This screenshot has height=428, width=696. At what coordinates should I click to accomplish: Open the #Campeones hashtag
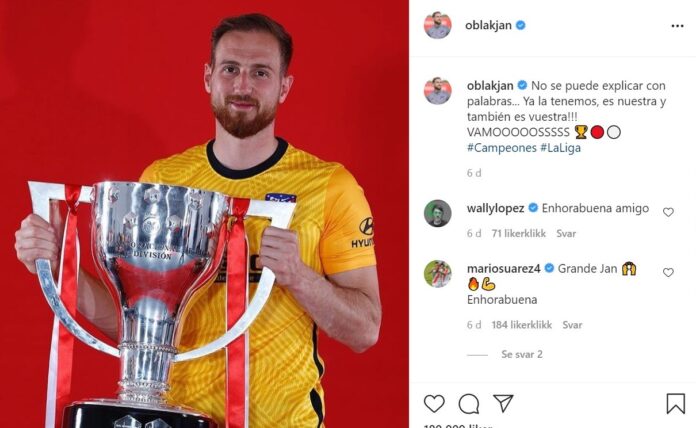[x=502, y=148]
